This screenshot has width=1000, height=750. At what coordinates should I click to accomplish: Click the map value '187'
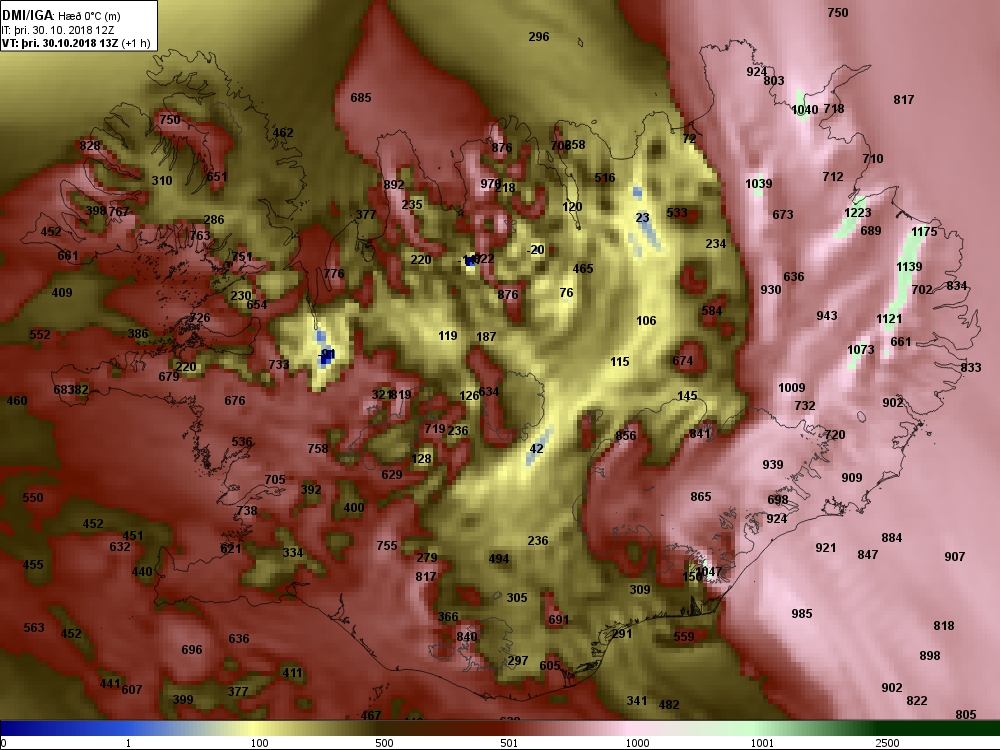[x=486, y=336]
